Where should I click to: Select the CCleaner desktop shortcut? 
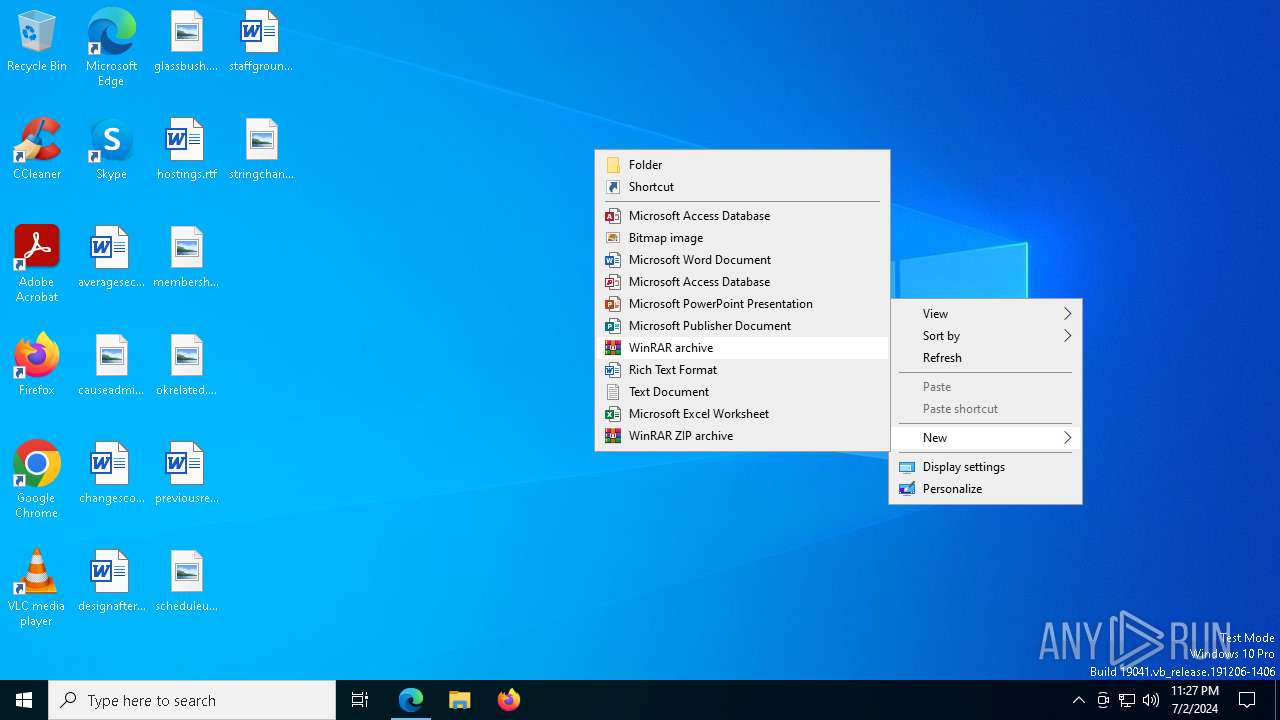pyautogui.click(x=37, y=150)
